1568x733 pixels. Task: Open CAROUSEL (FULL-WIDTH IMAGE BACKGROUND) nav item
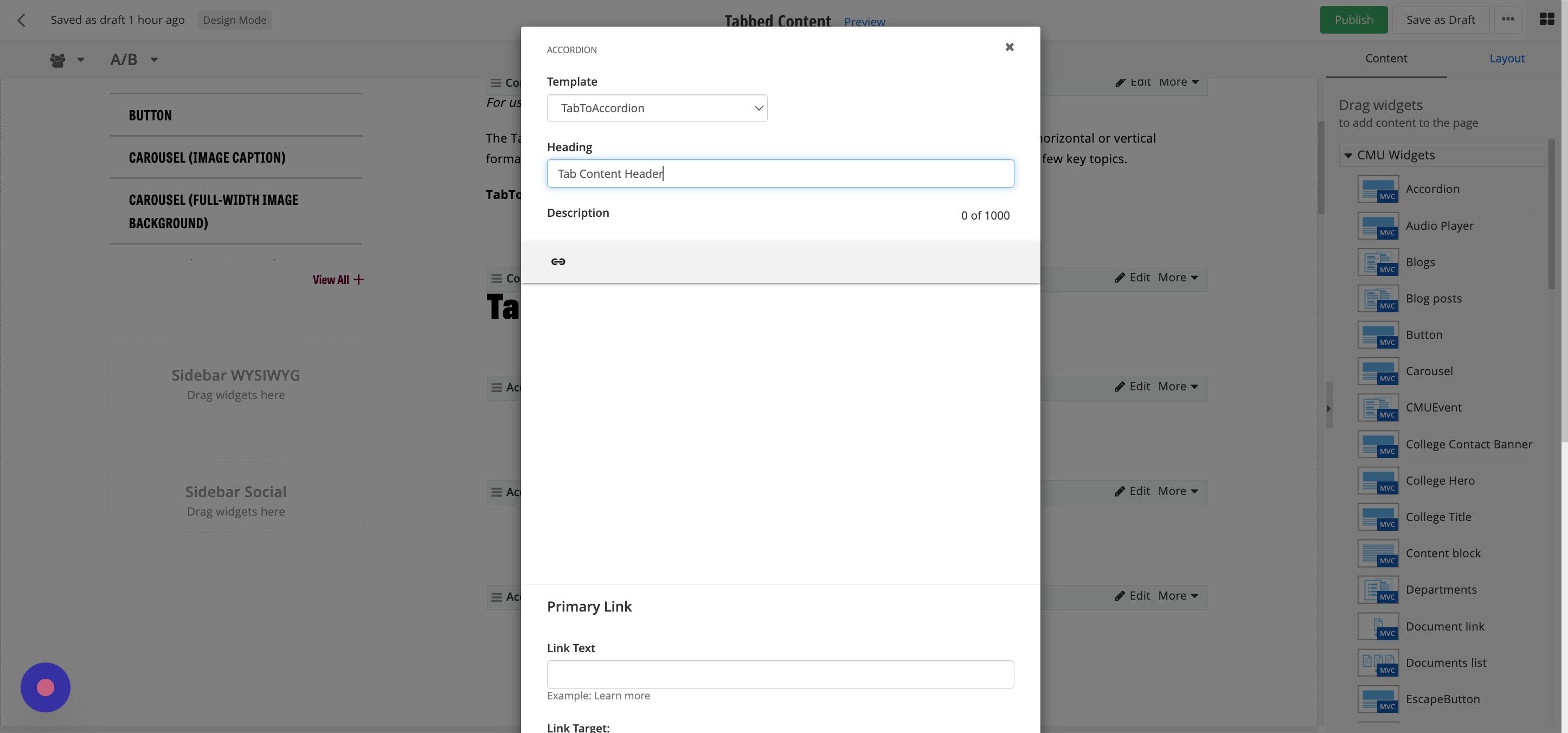214,212
